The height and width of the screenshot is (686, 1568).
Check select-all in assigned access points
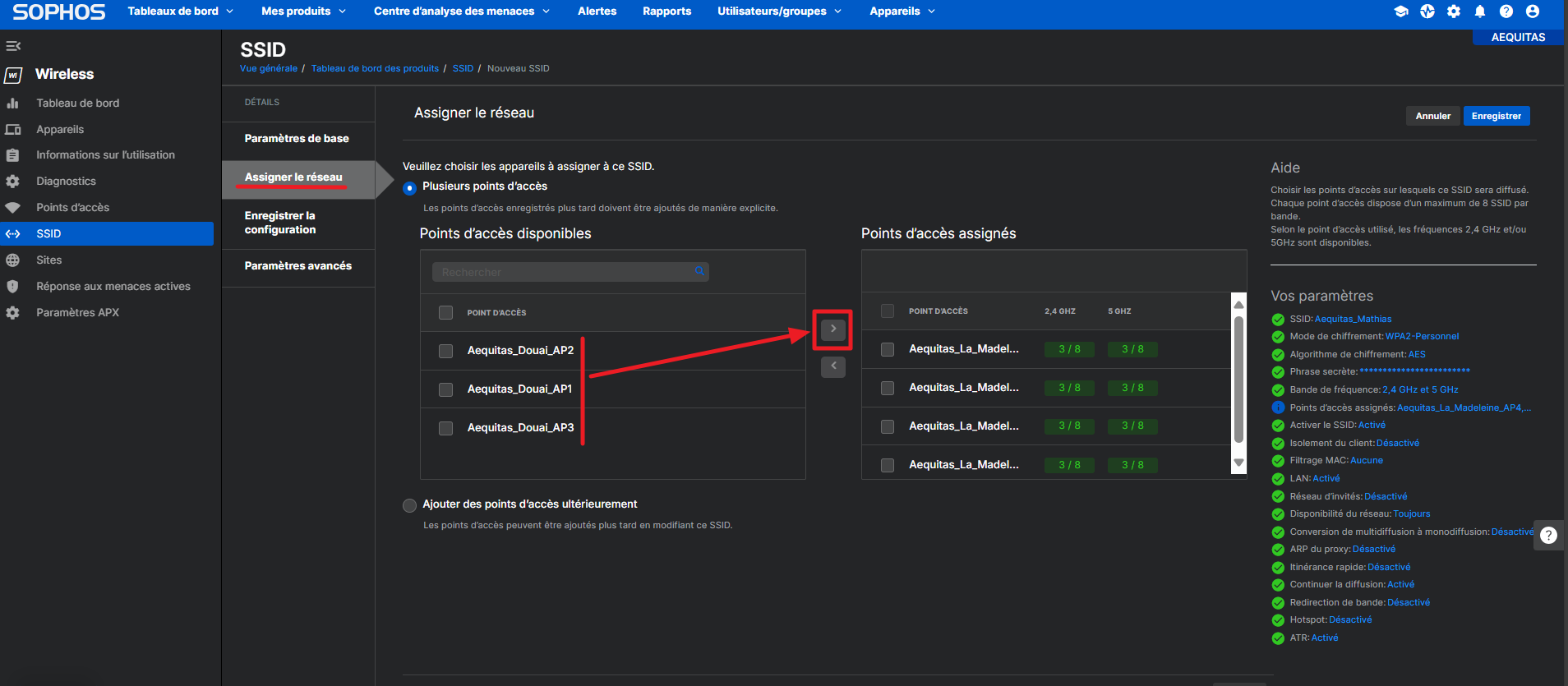(888, 311)
